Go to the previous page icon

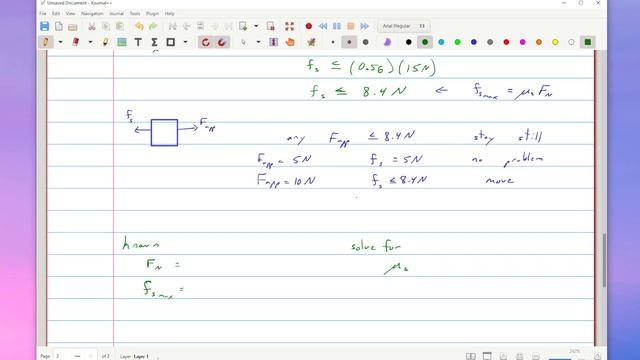pos(187,26)
